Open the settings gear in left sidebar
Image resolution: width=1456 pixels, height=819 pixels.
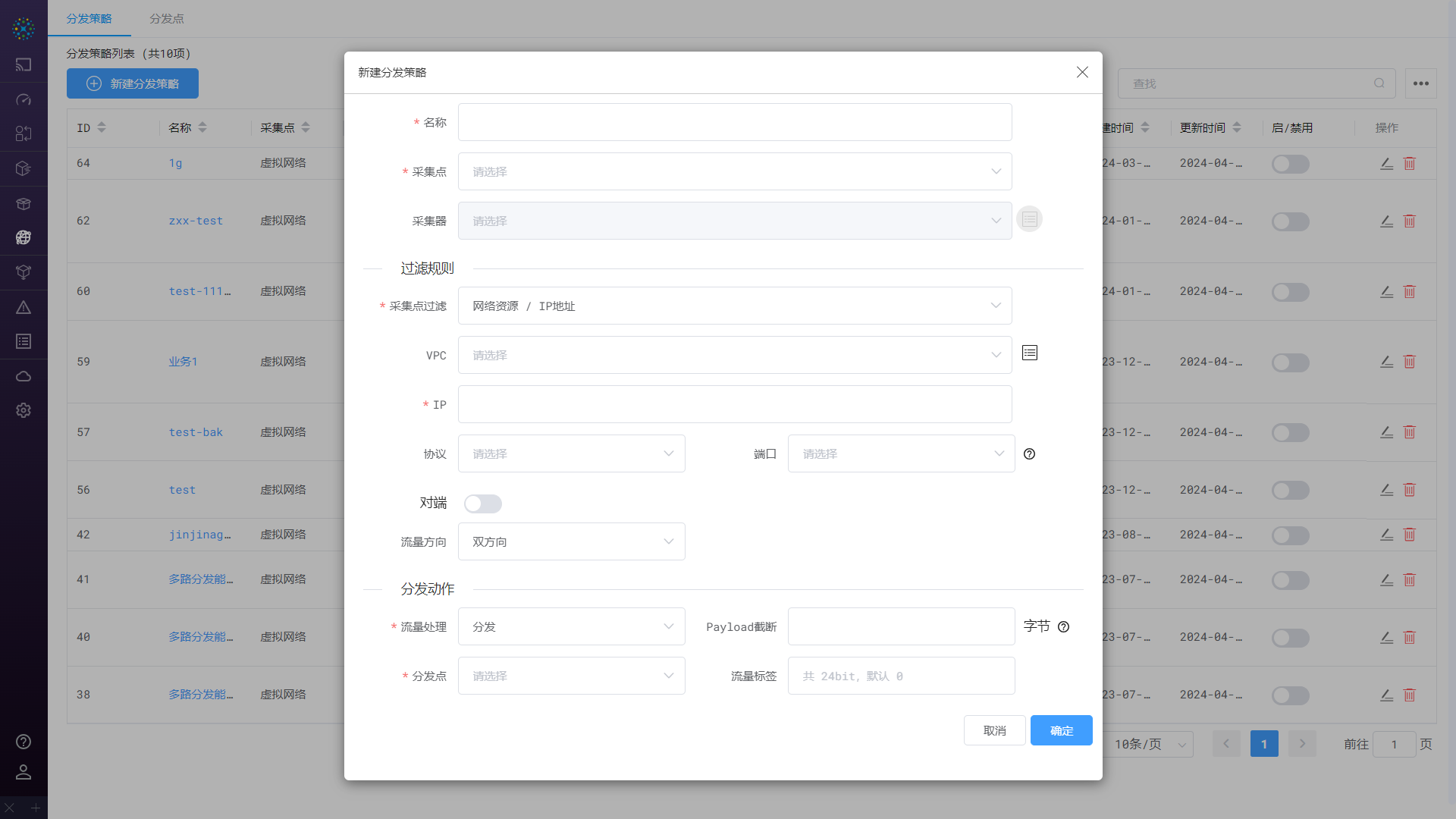click(x=24, y=410)
